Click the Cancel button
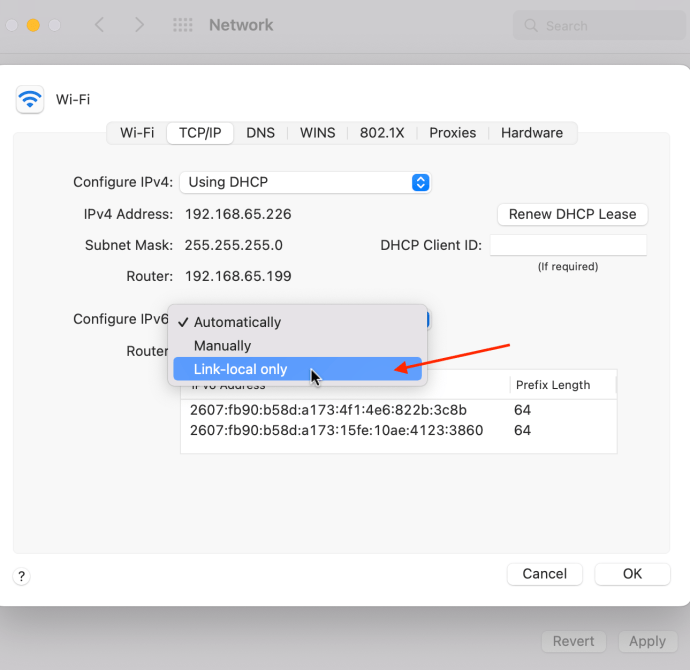 pyautogui.click(x=544, y=574)
